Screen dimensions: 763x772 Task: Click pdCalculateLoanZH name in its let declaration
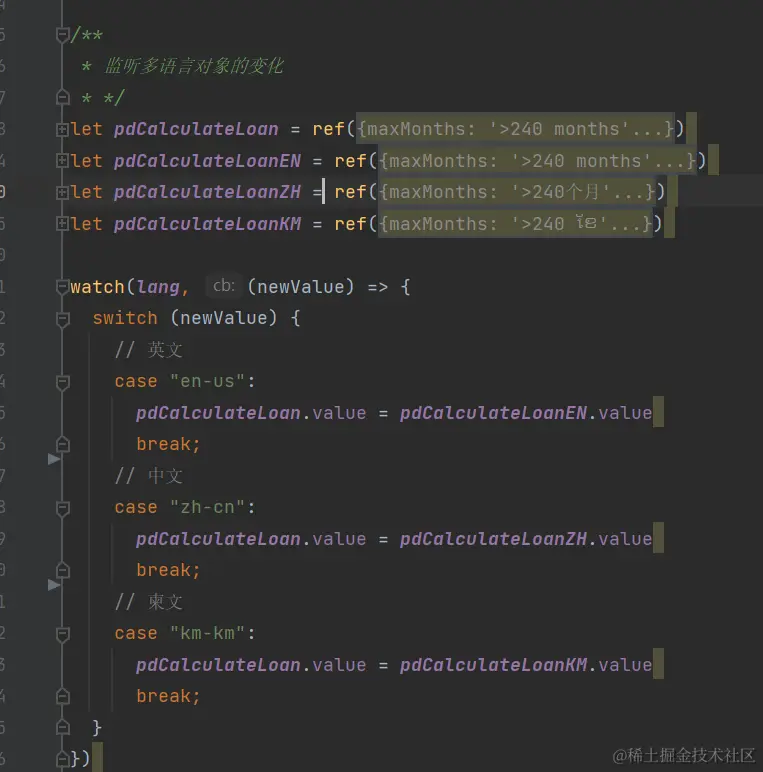pyautogui.click(x=207, y=192)
